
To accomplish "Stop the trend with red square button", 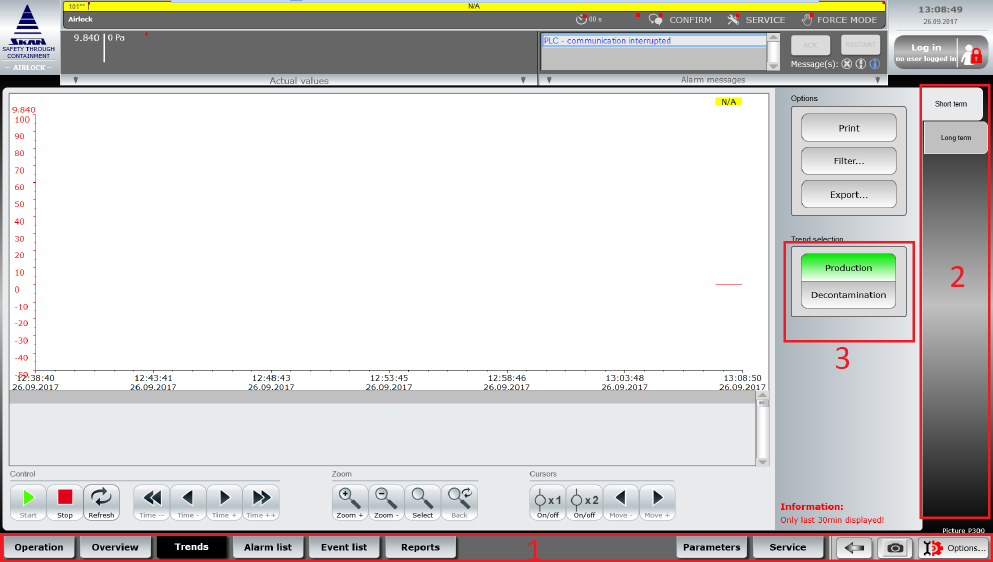I will click(65, 502).
